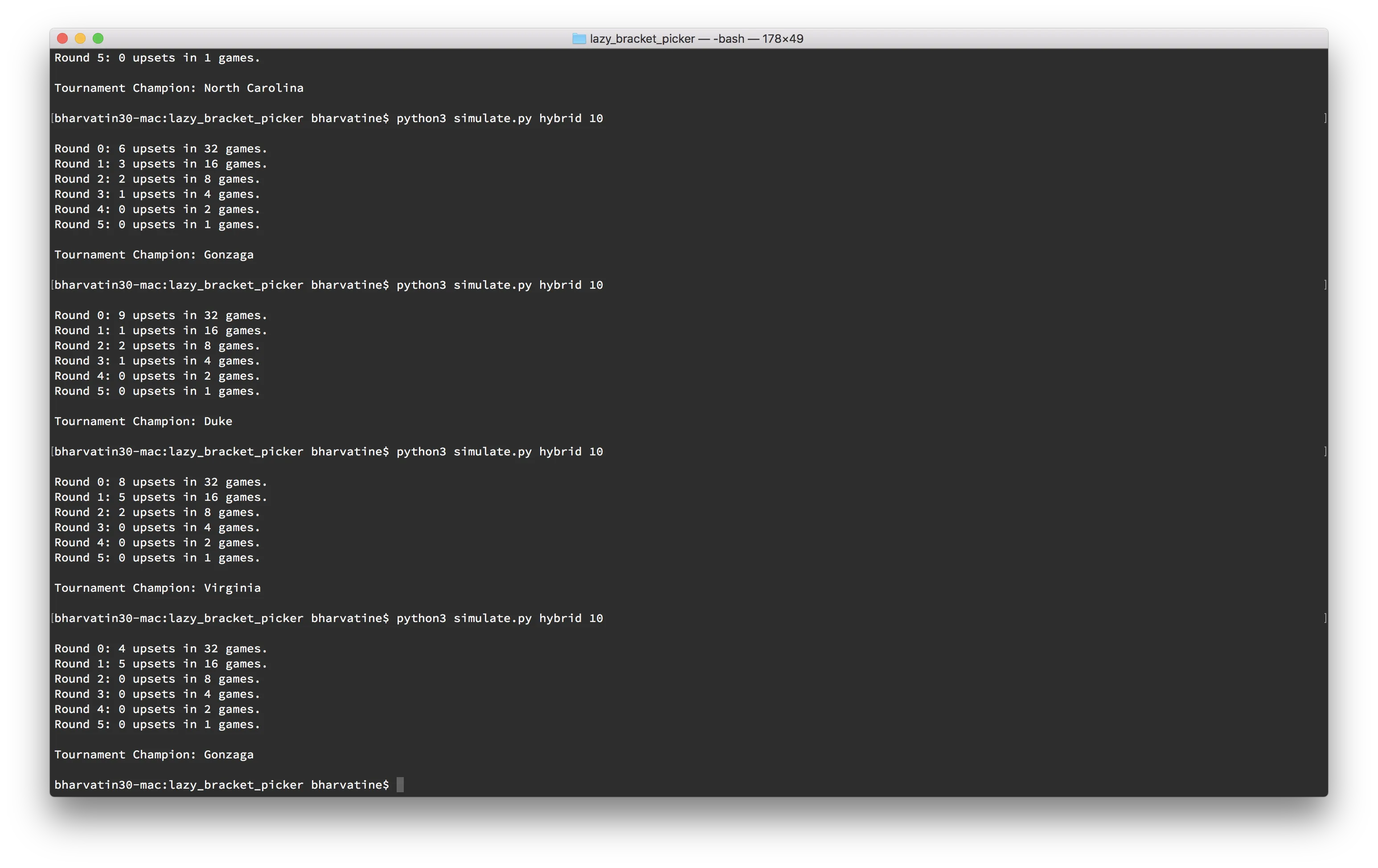The image size is (1378, 868).
Task: Click the "178×49" size text in the title
Action: click(782, 39)
